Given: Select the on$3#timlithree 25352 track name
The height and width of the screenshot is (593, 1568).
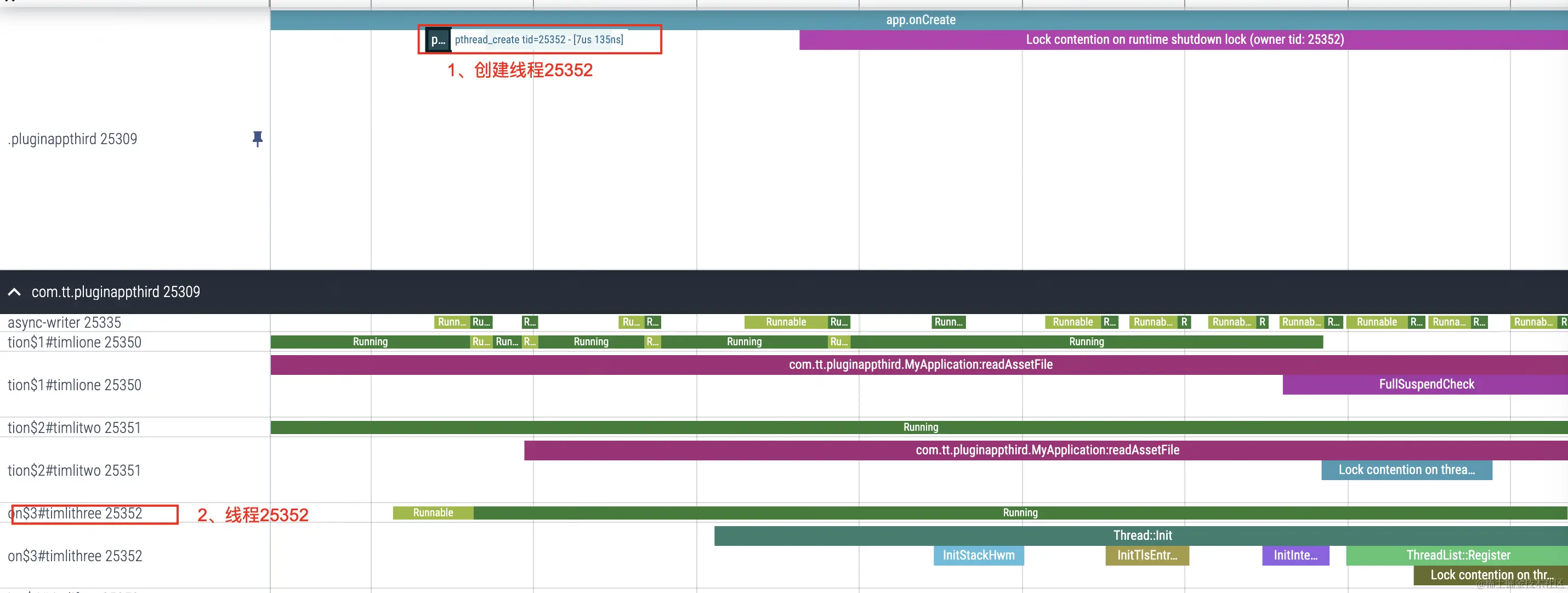Looking at the screenshot, I should click(74, 514).
